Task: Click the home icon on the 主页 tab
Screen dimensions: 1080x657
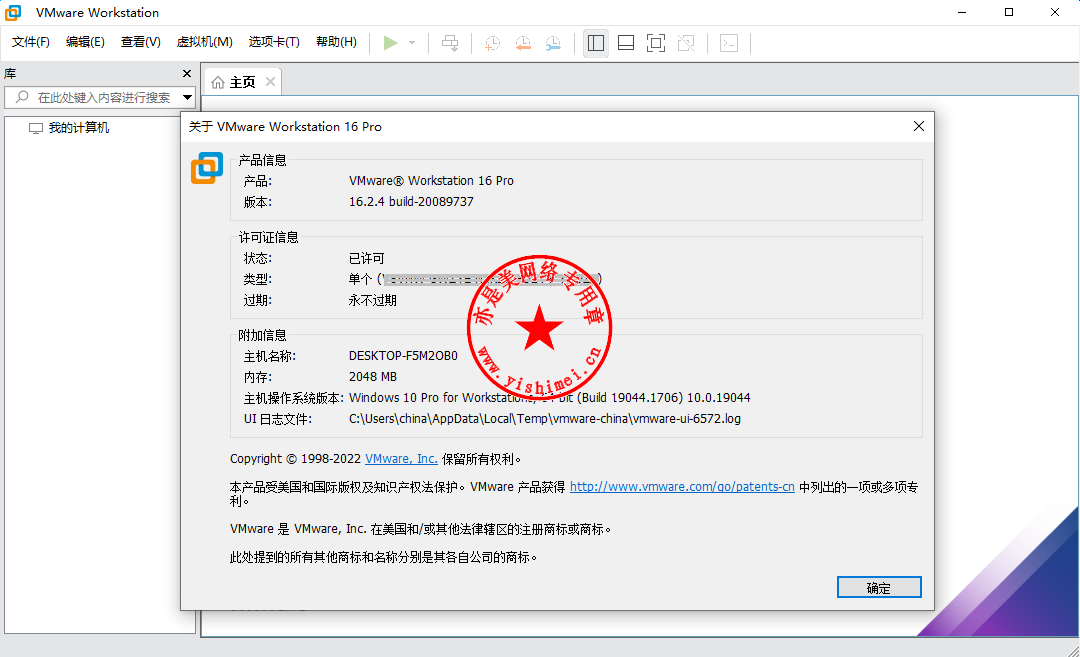Action: coord(218,83)
